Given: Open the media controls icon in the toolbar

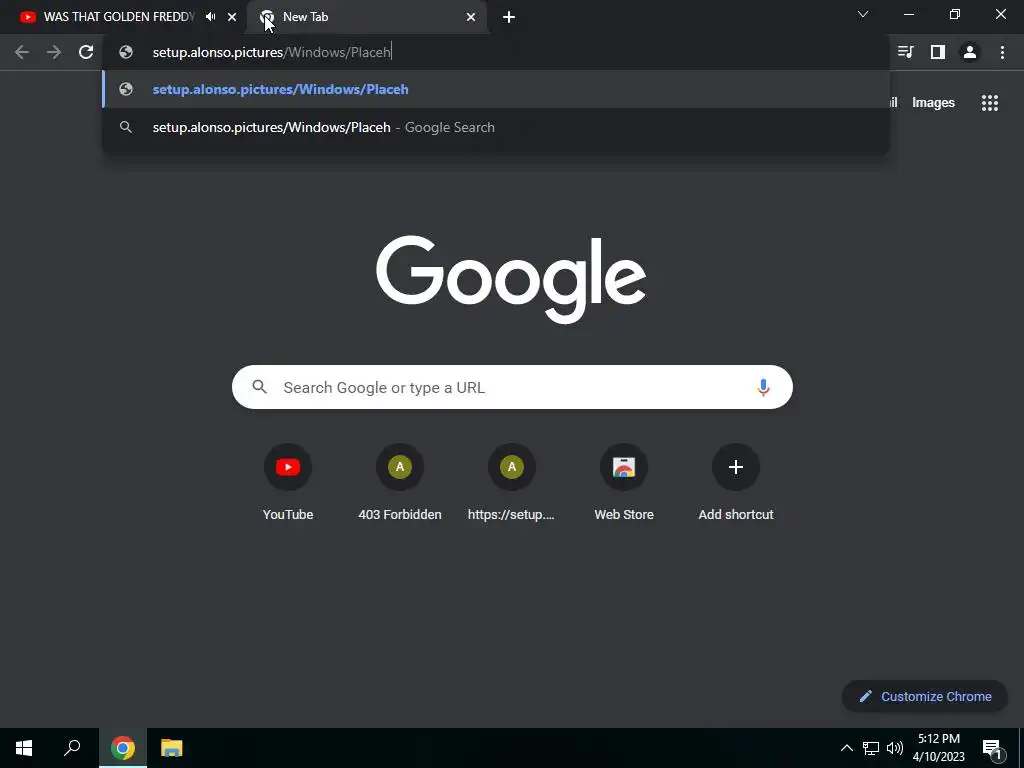Looking at the screenshot, I should click(x=905, y=52).
